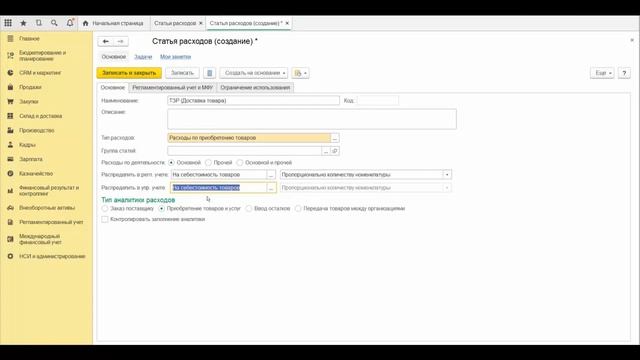Viewport: 640px width, 360px height.
Task: Click the CRM и маркетинг sidebar icon
Action: point(10,73)
